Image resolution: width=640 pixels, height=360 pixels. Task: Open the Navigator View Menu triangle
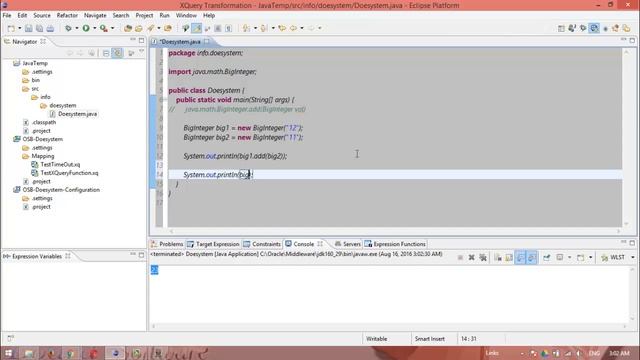pos(141,52)
